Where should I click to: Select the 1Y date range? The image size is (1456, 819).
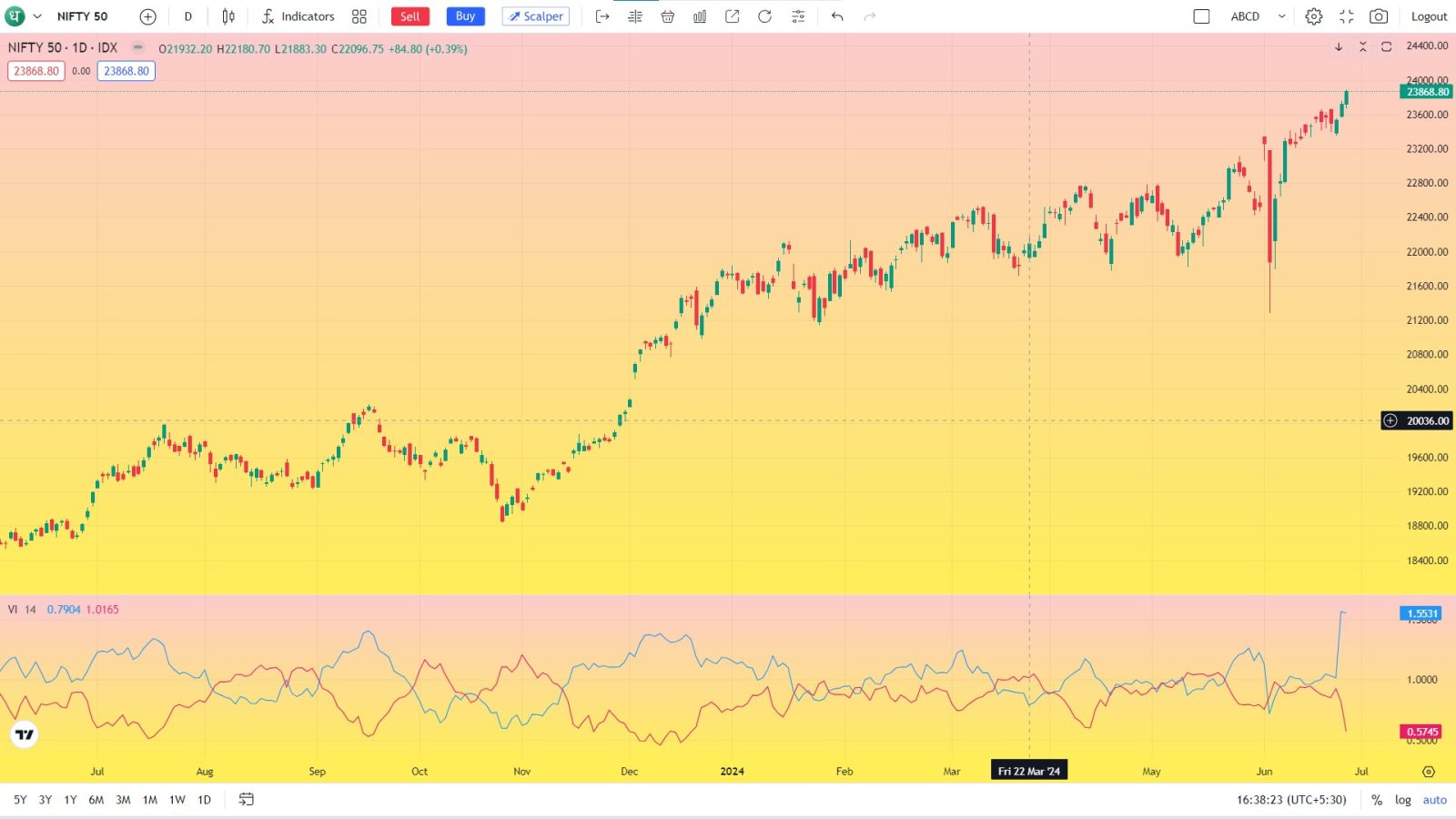pyautogui.click(x=70, y=800)
